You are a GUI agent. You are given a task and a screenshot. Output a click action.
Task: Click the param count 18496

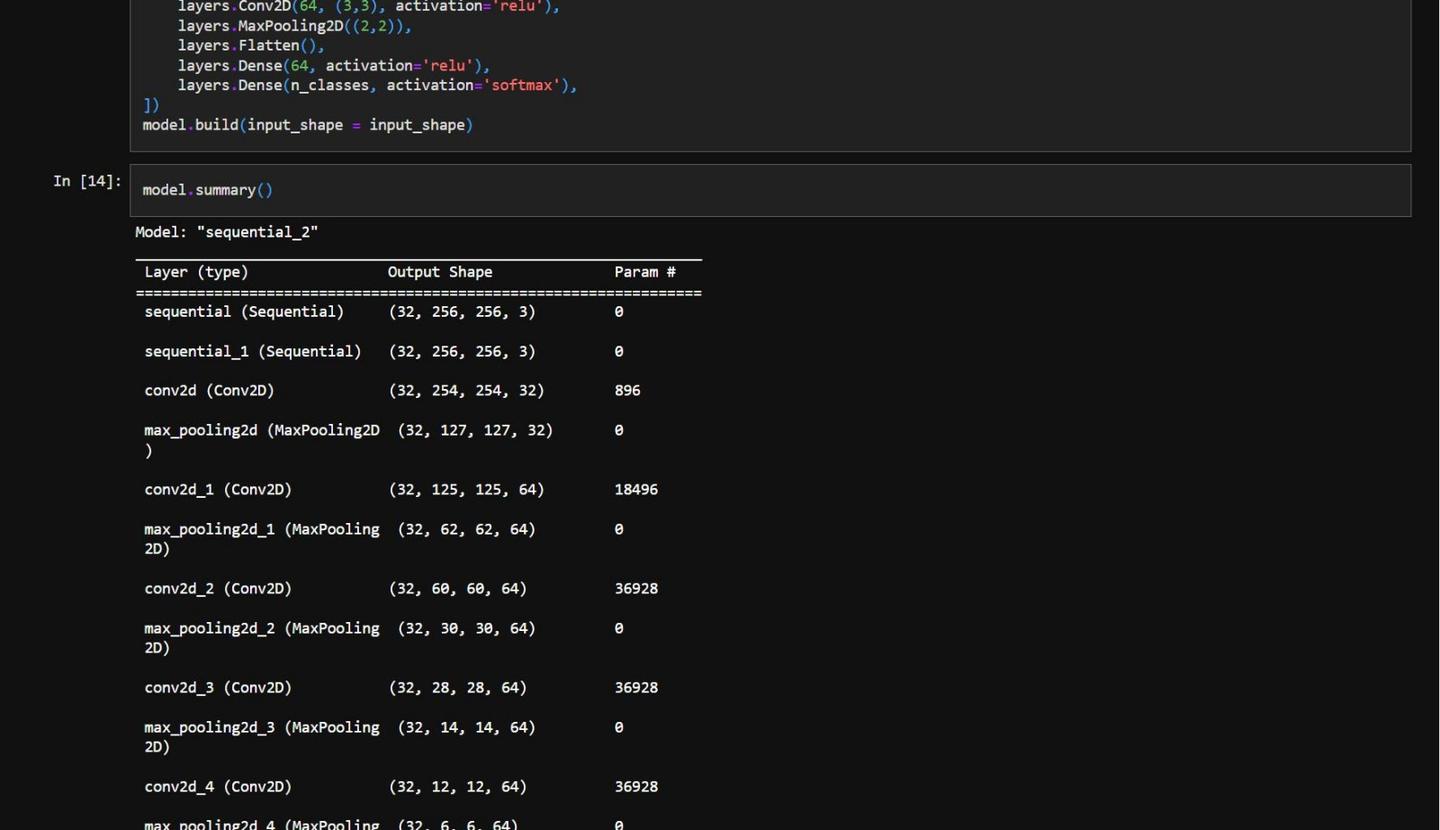[x=636, y=490]
